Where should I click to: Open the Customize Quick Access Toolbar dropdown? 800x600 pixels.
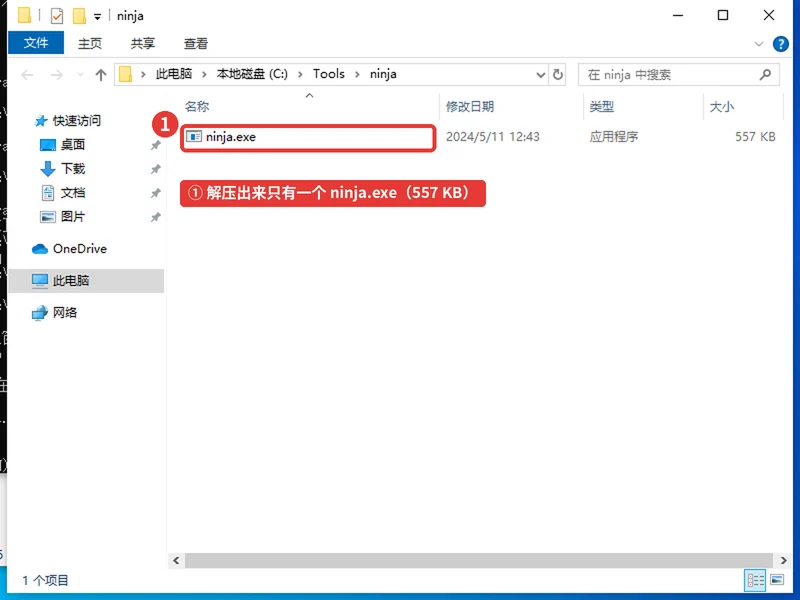click(97, 17)
